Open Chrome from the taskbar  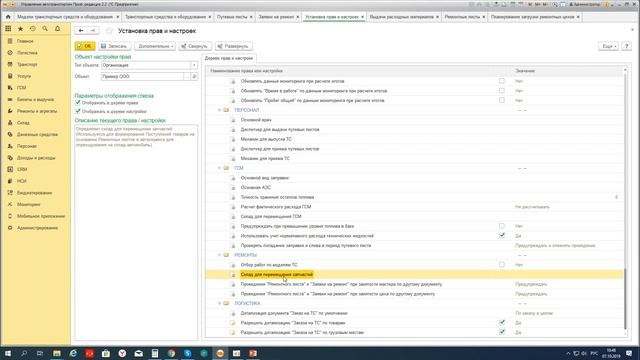pyautogui.click(x=171, y=353)
